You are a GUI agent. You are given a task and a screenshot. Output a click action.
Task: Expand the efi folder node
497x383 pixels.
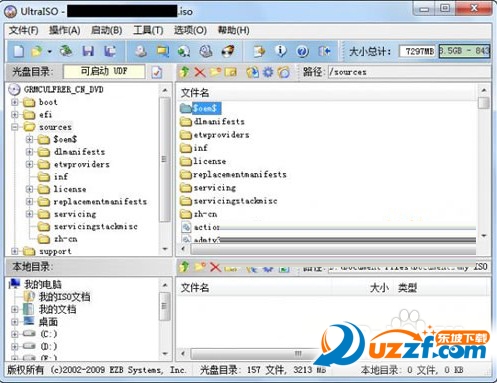[x=15, y=115]
